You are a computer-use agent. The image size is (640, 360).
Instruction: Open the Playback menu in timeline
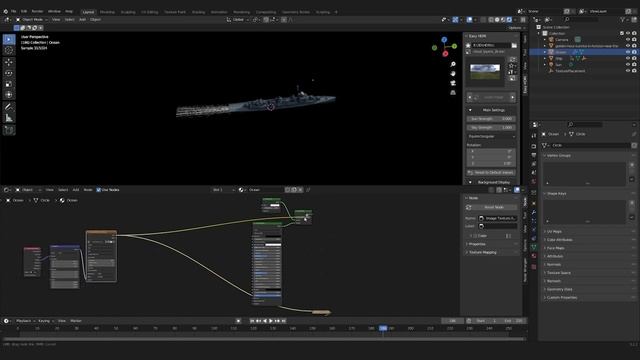point(24,321)
